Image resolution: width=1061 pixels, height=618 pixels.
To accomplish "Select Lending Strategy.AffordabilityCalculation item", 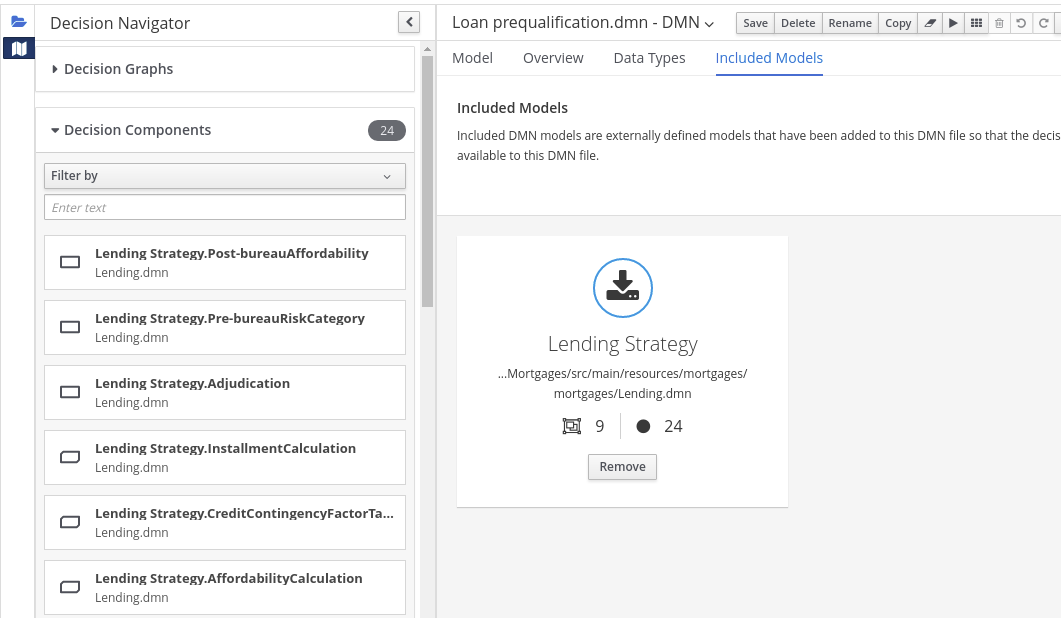I will pos(225,588).
